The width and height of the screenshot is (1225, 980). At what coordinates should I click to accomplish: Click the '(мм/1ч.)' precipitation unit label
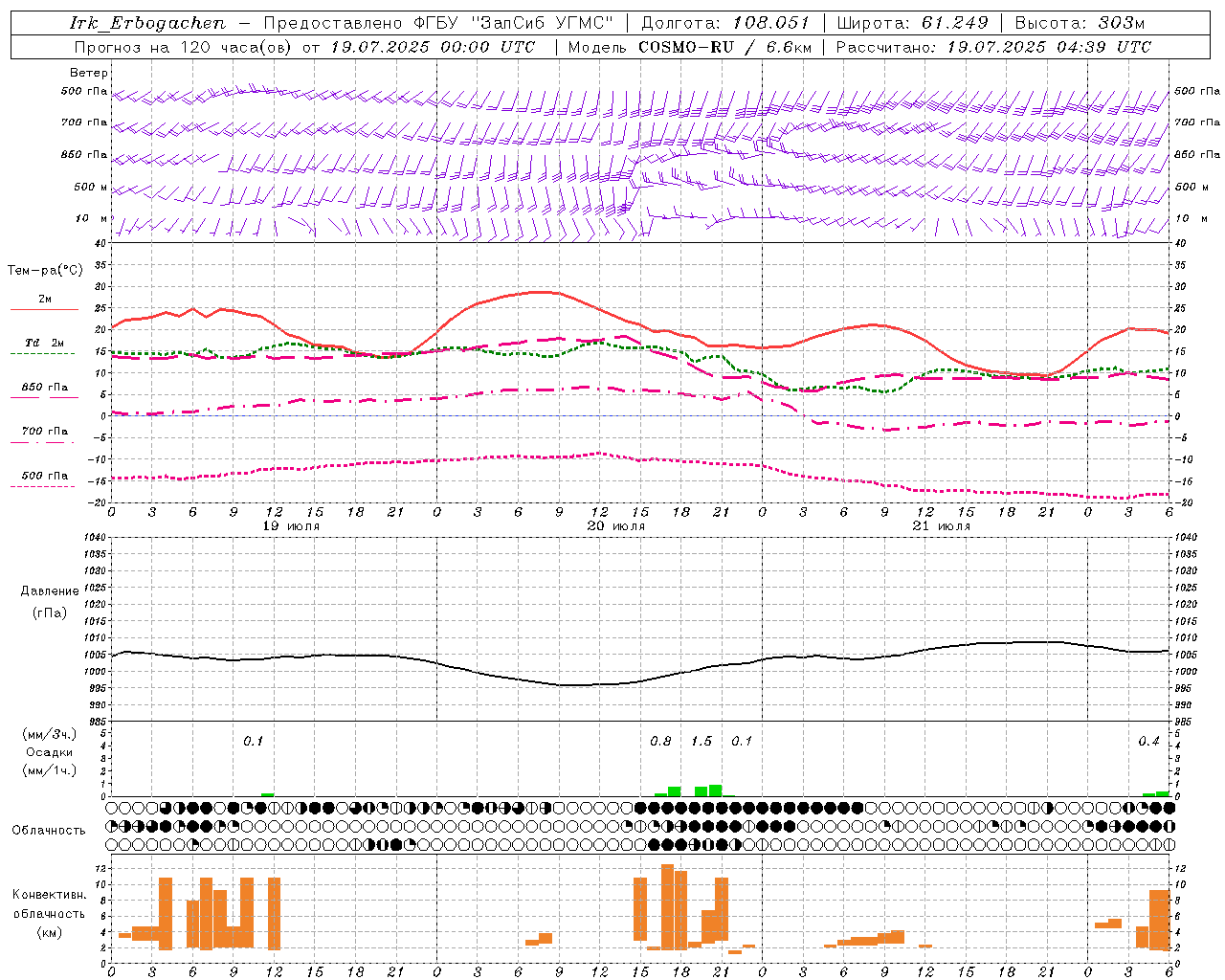[50, 771]
